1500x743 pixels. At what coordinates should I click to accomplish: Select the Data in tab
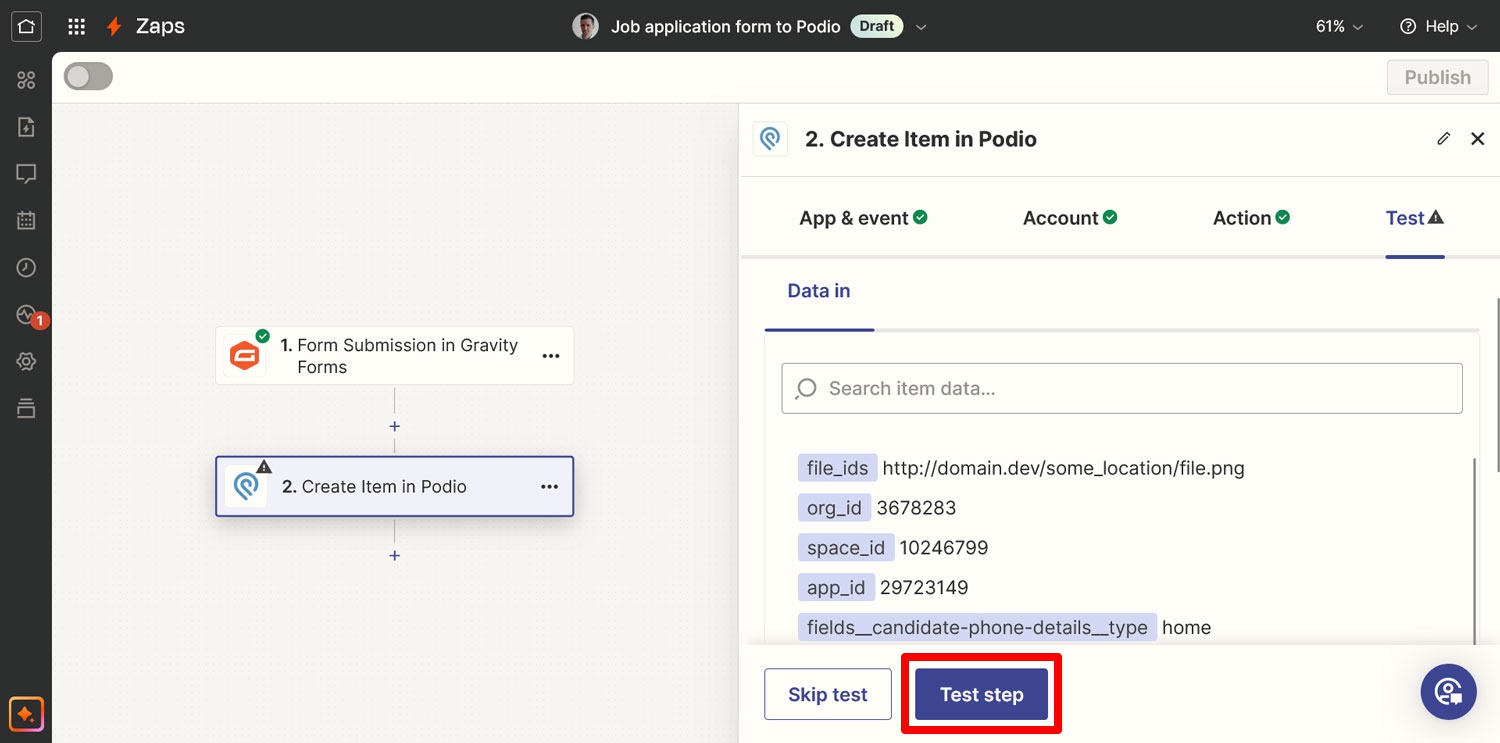pos(819,291)
